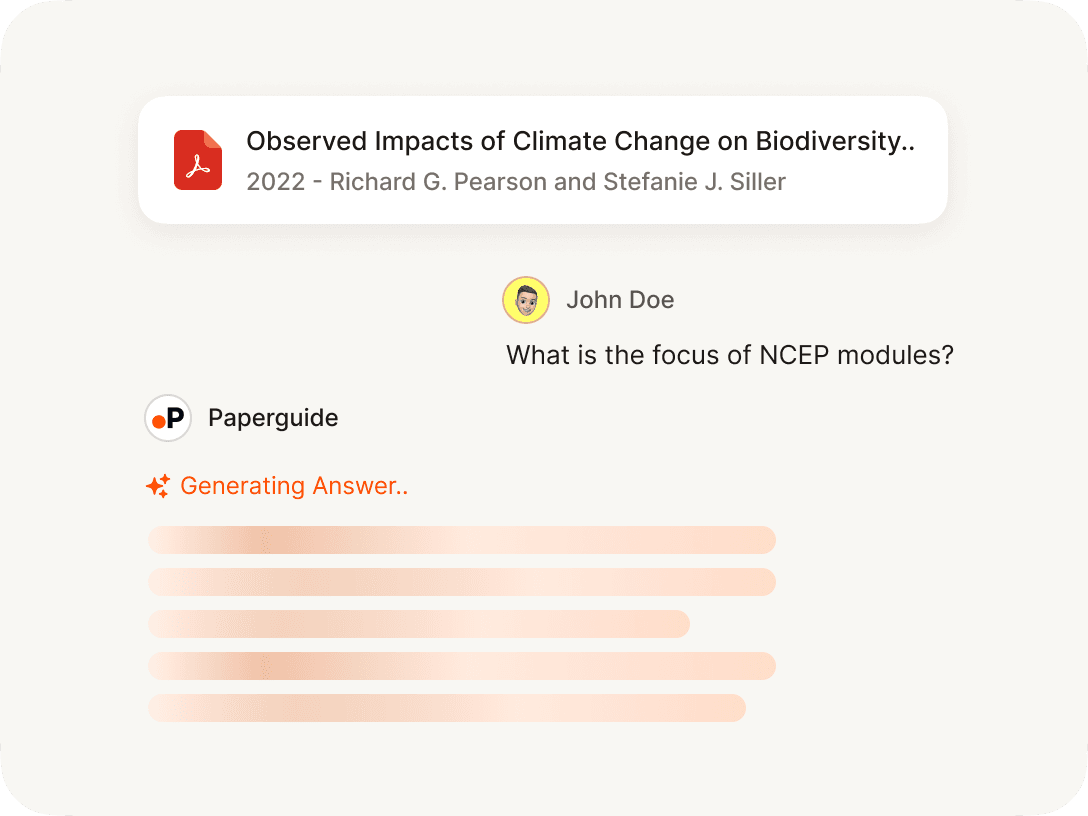The height and width of the screenshot is (816, 1088).
Task: Click the question What is the focus of NCEP modules
Action: click(x=730, y=355)
